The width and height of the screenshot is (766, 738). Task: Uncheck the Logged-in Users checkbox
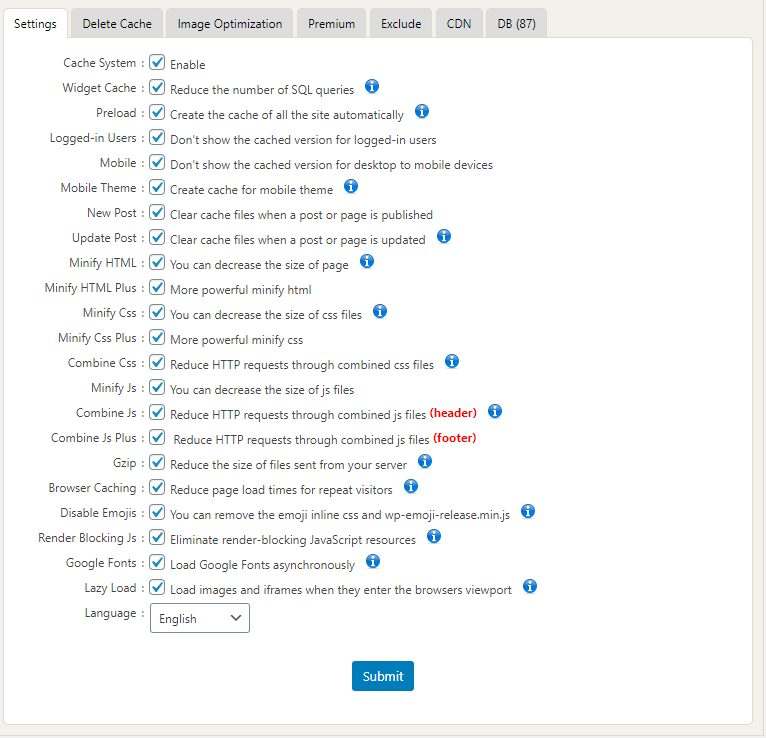click(x=158, y=138)
